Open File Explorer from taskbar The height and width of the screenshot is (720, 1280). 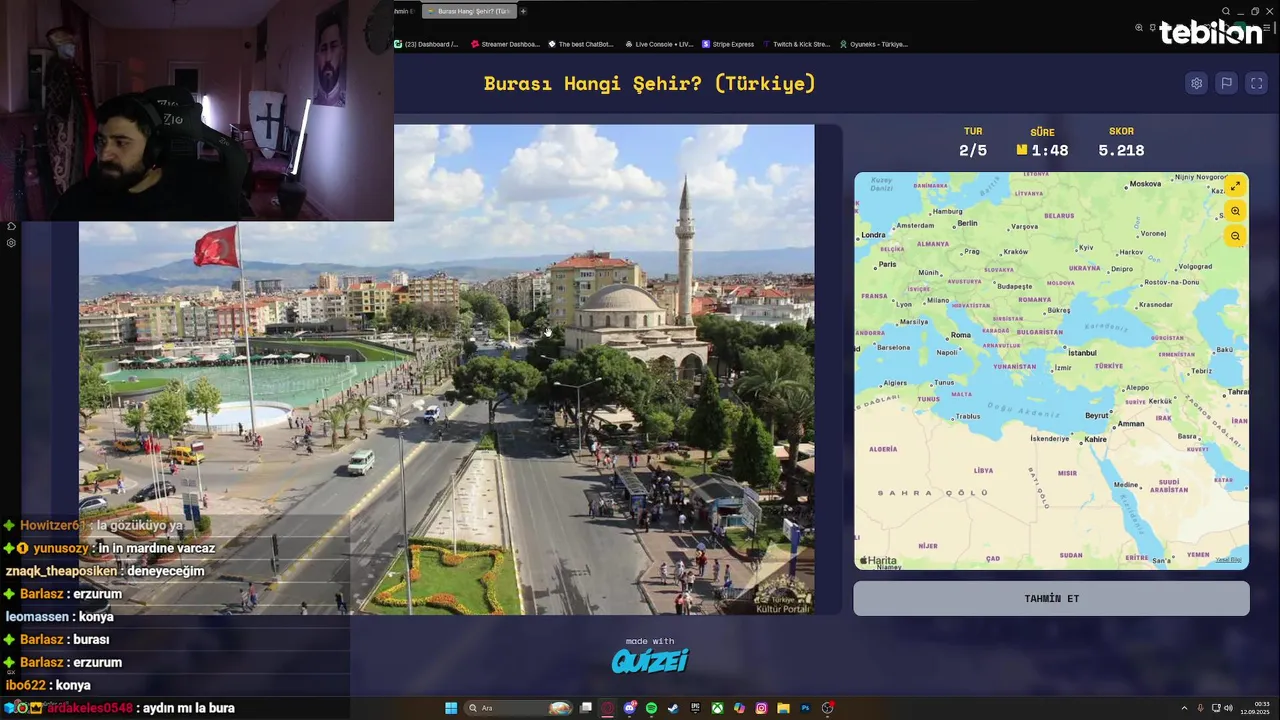click(x=784, y=708)
